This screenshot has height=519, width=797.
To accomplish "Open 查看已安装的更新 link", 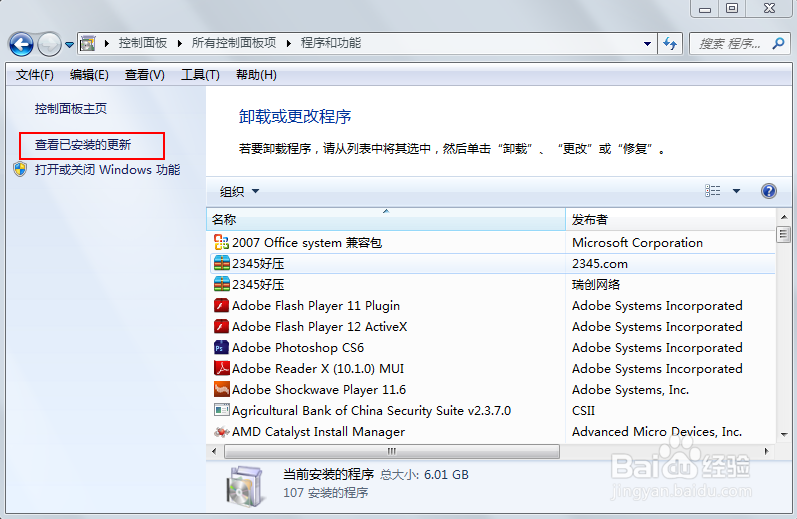I will pyautogui.click(x=83, y=145).
